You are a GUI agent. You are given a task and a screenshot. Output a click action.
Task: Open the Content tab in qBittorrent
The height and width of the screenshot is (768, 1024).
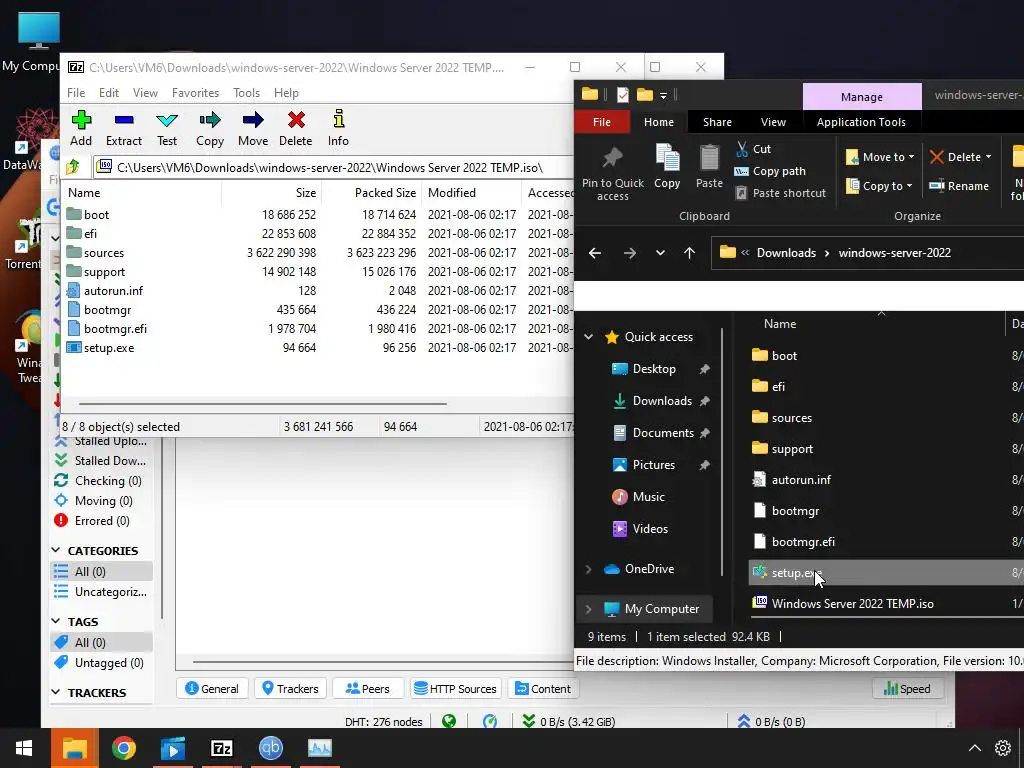tap(543, 688)
